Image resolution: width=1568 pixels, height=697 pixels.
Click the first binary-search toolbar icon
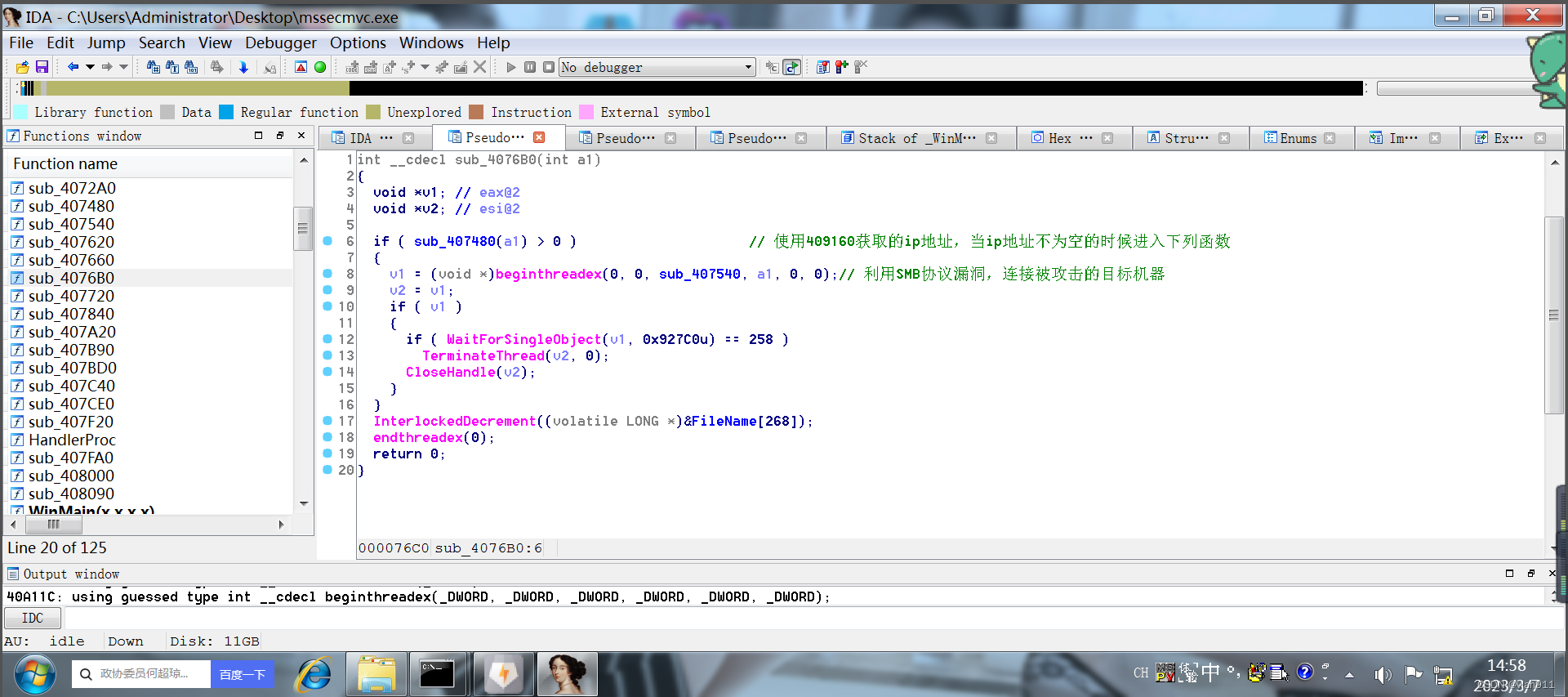point(153,67)
